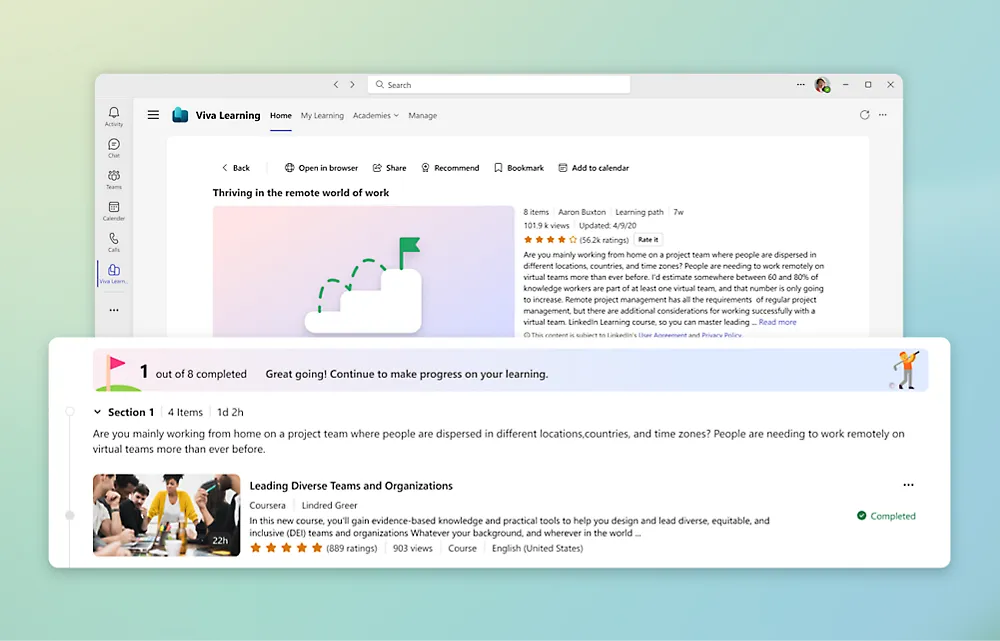This screenshot has height=641, width=1000.
Task: Switch to the My Learning tab
Action: point(322,115)
